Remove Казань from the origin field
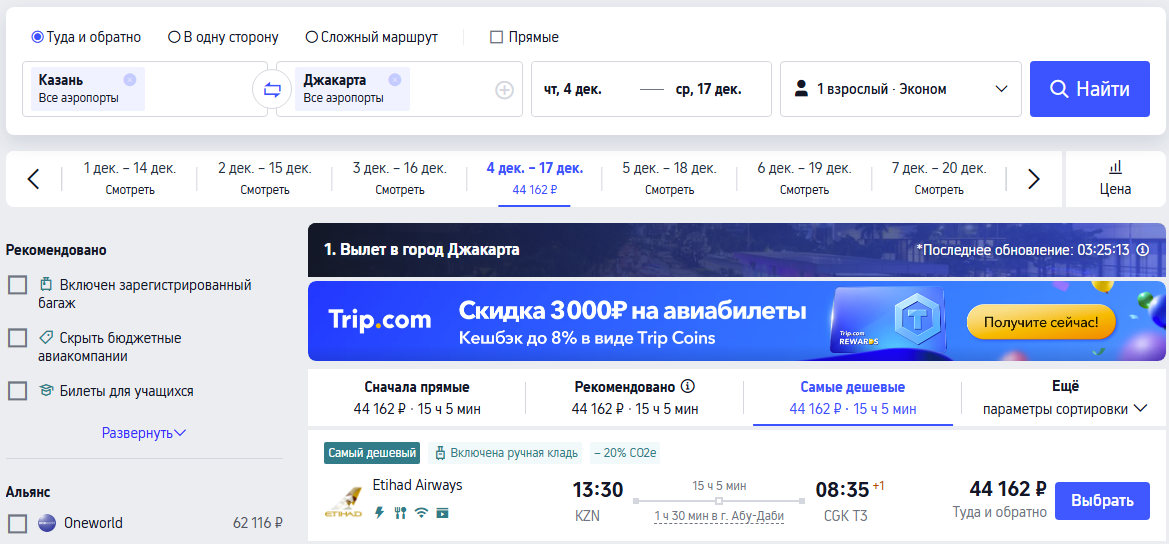The image size is (1169, 544). 130,80
